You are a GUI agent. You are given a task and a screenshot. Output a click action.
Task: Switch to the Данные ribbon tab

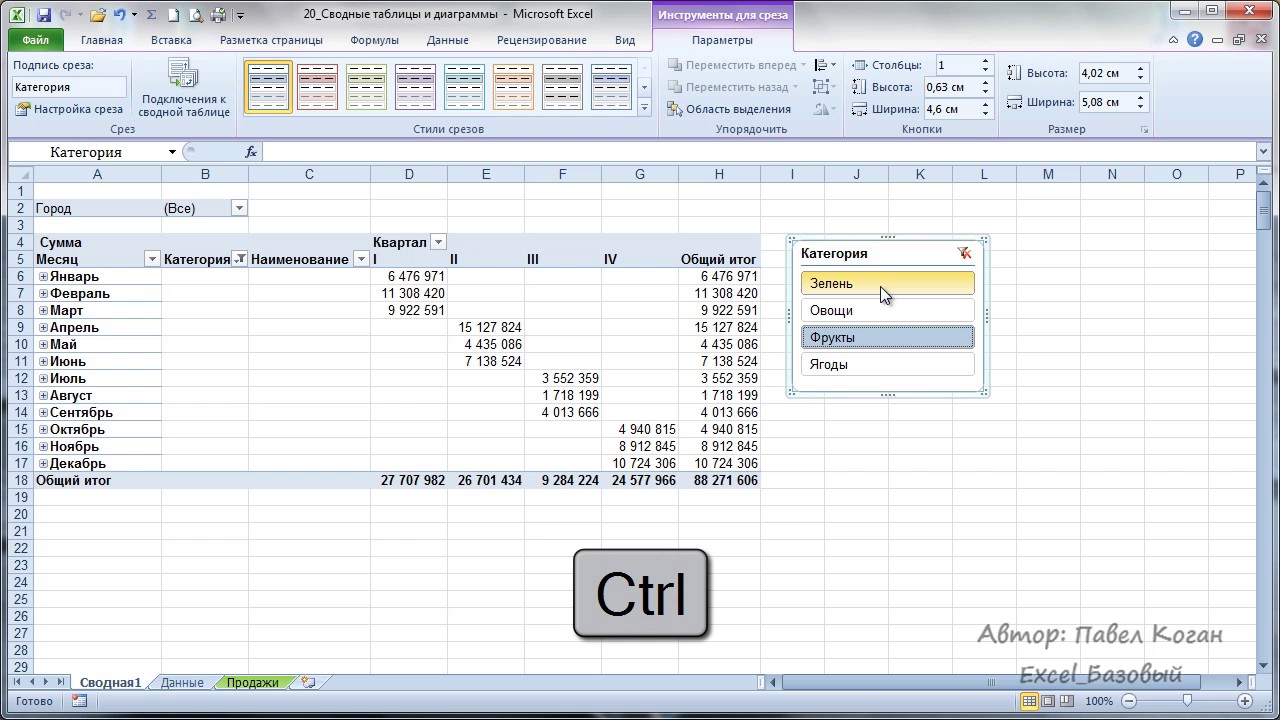(447, 40)
